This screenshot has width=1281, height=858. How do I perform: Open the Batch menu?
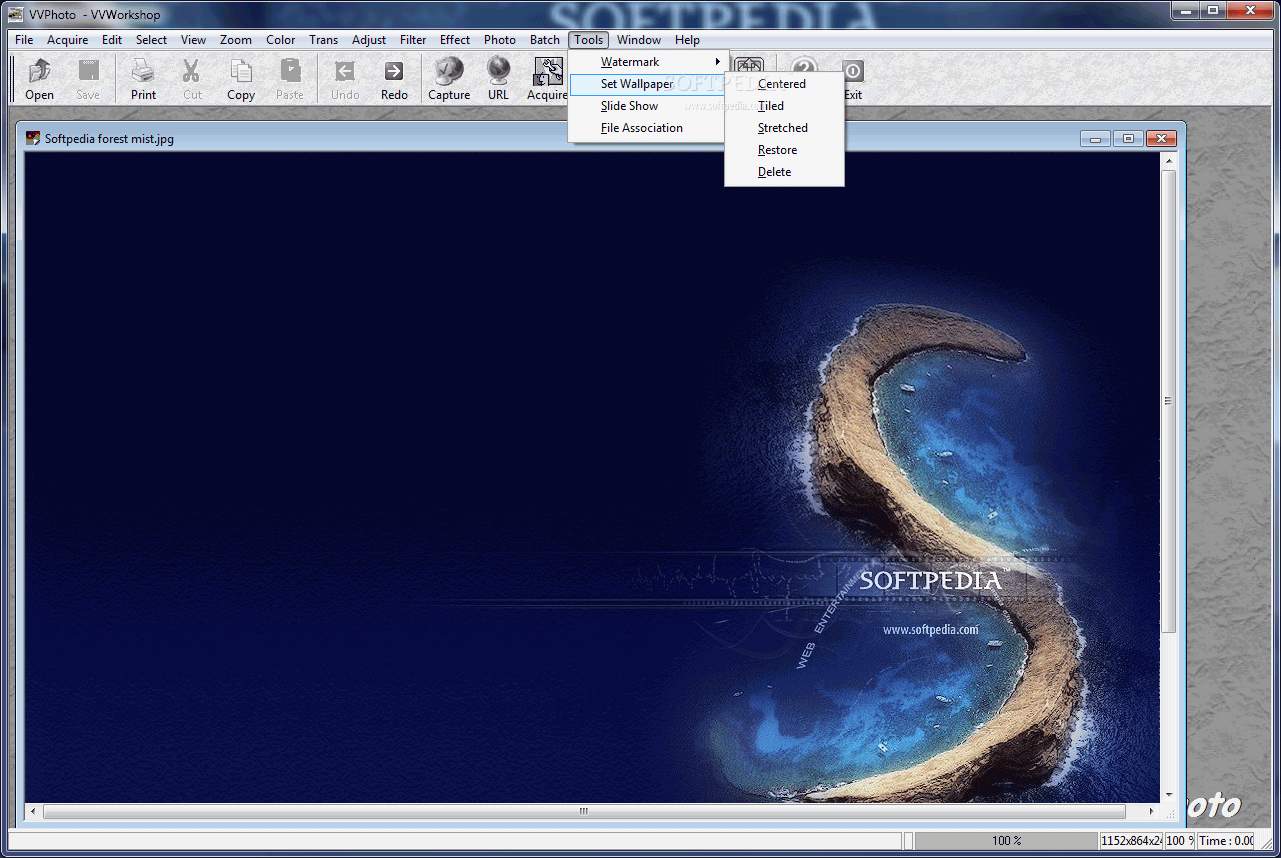(545, 40)
